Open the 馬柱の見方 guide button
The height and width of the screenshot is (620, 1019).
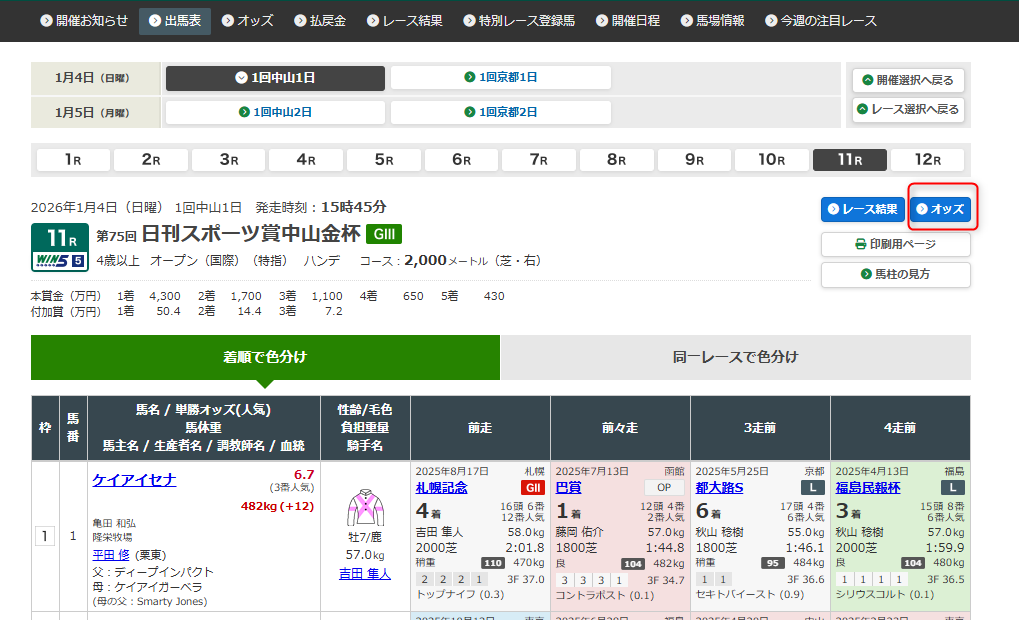coord(895,274)
